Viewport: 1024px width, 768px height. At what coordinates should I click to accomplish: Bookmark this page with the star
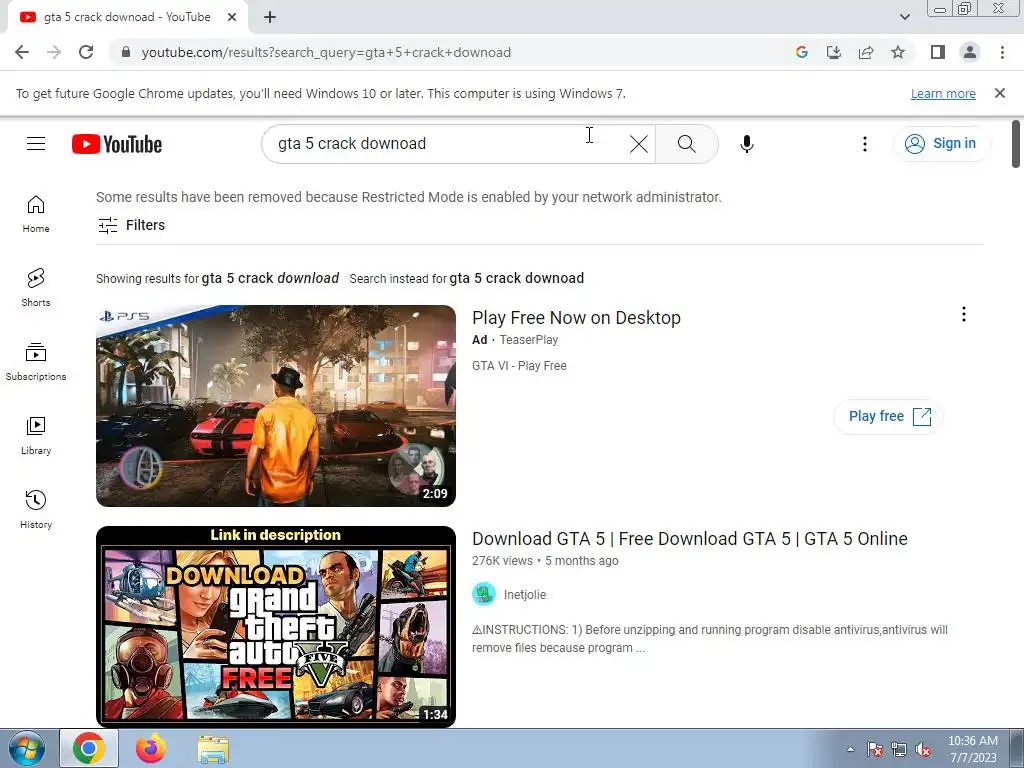(x=898, y=52)
